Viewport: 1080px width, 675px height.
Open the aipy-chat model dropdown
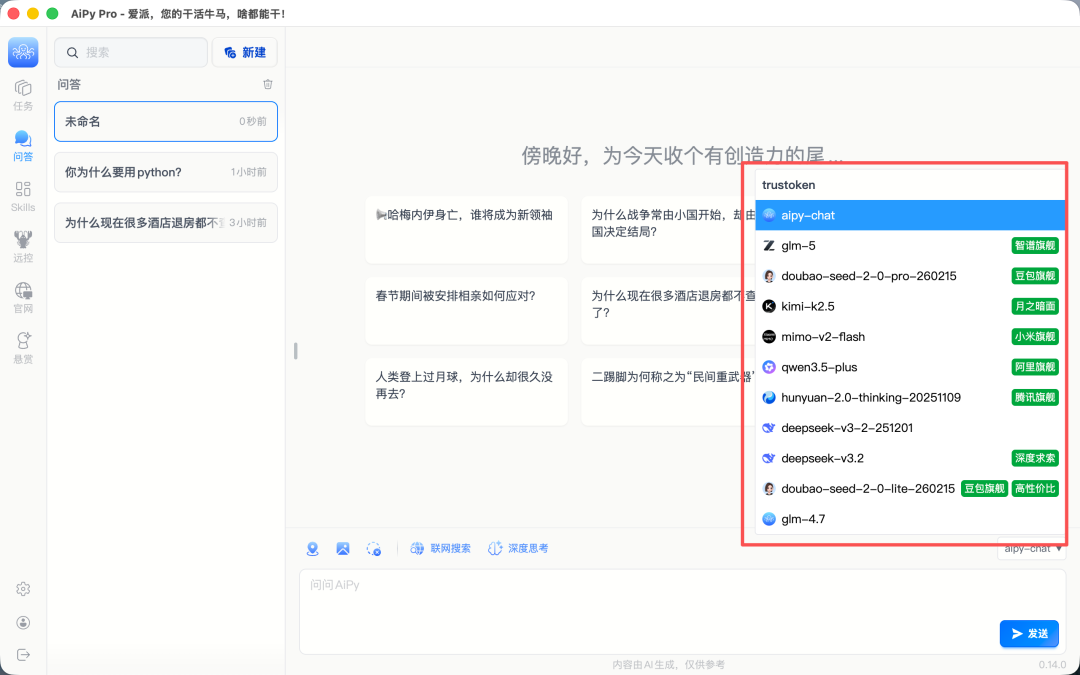click(1032, 549)
